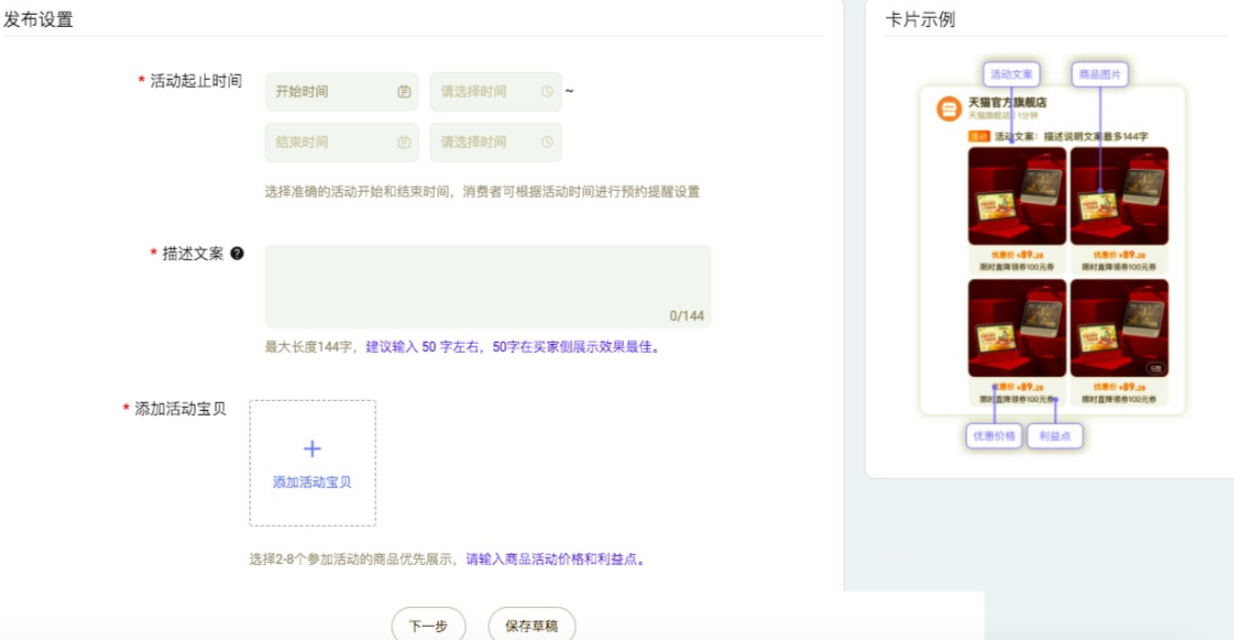1234x640 pixels.
Task: Select the 活动文案 callout tag above the card preview
Action: click(x=1013, y=73)
